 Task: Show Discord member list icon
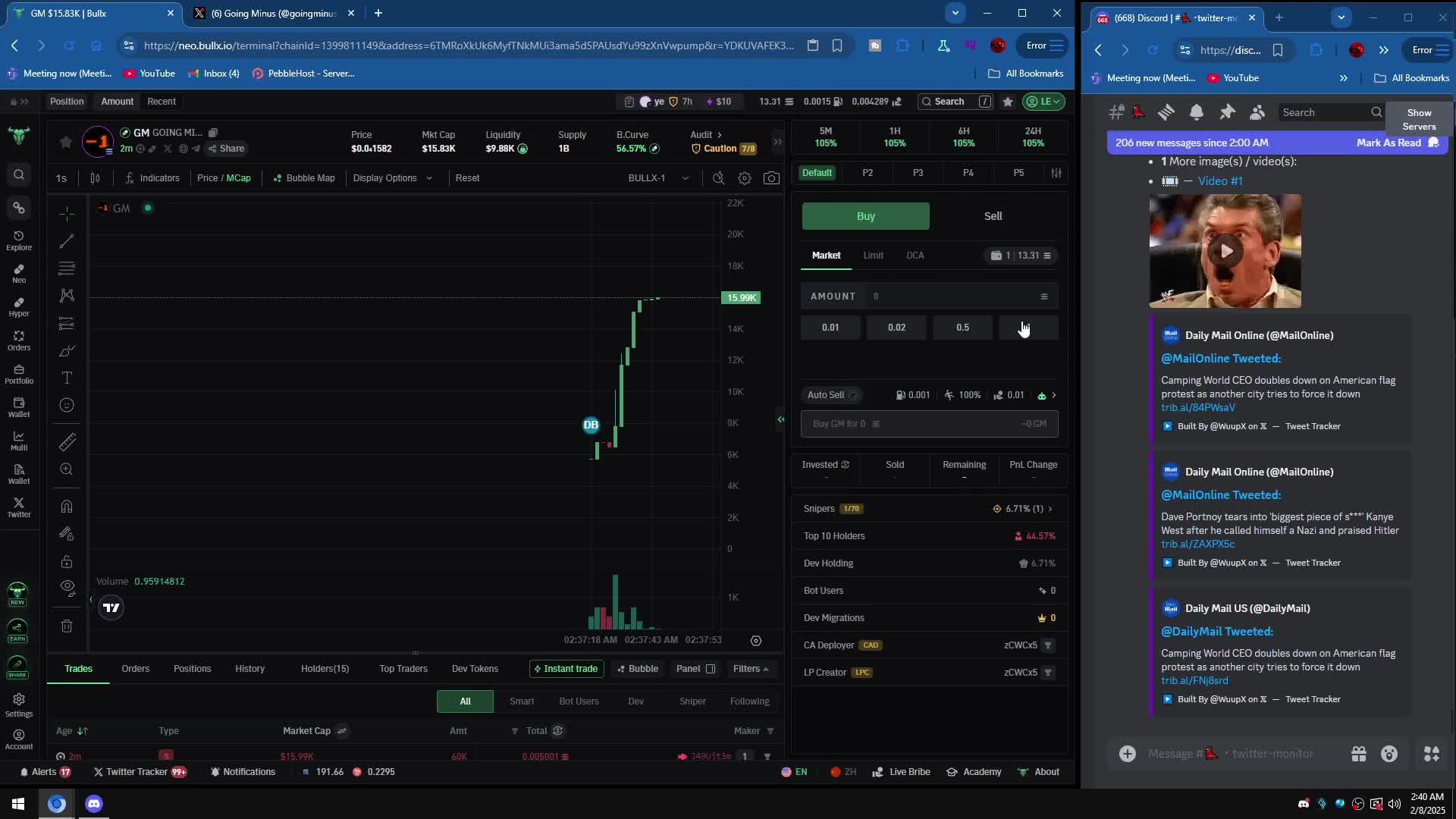click(x=1257, y=112)
